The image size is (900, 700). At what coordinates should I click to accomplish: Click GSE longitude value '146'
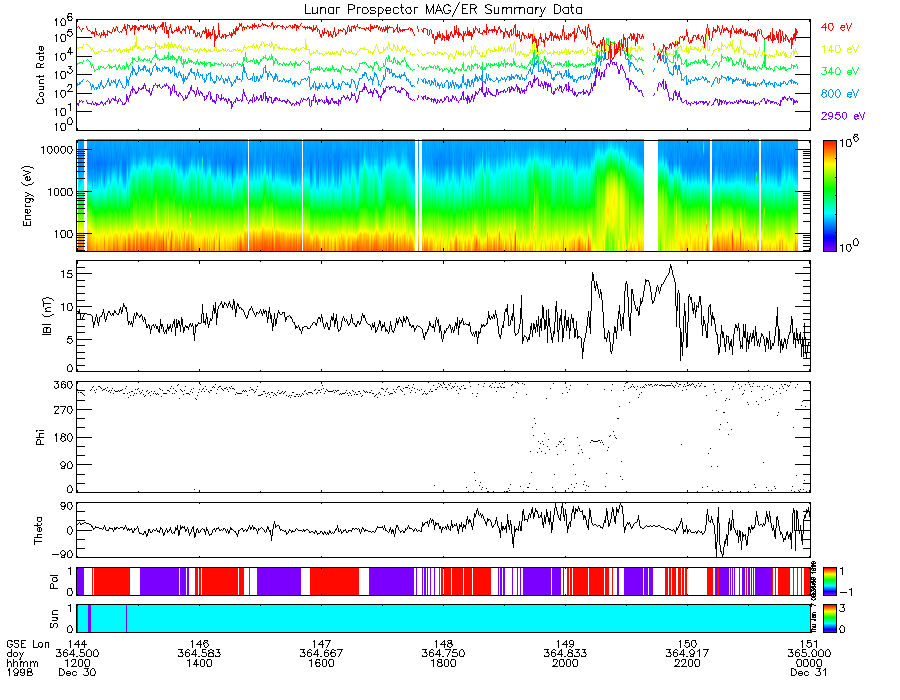(x=199, y=644)
